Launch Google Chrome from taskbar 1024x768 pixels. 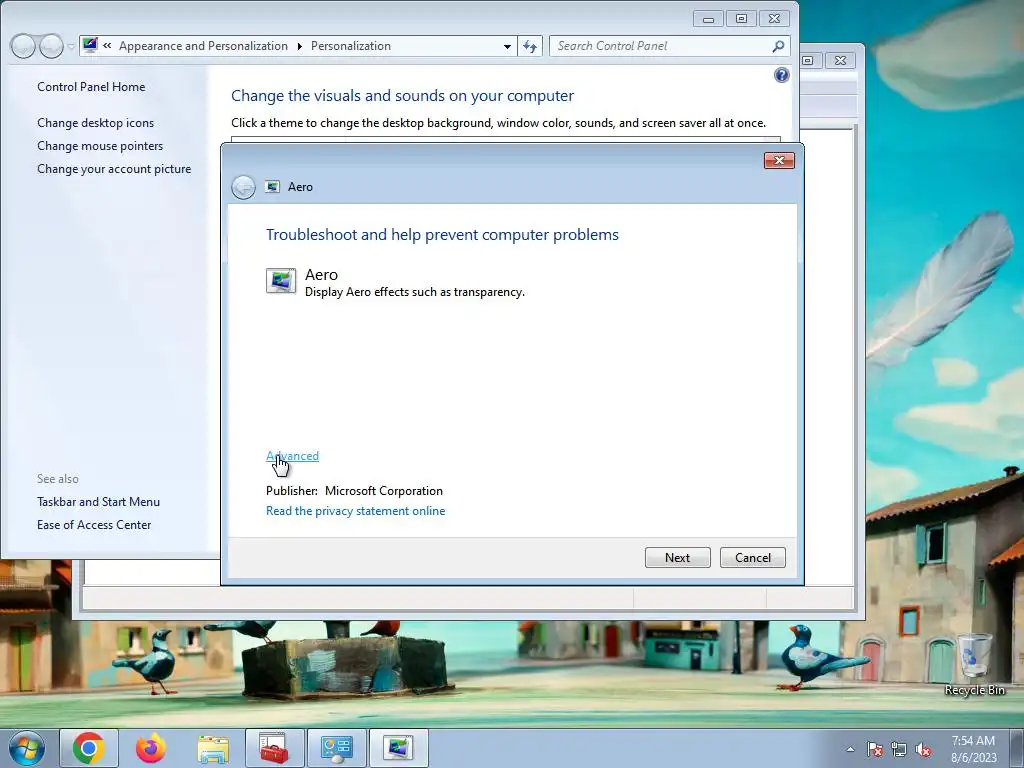click(x=89, y=748)
